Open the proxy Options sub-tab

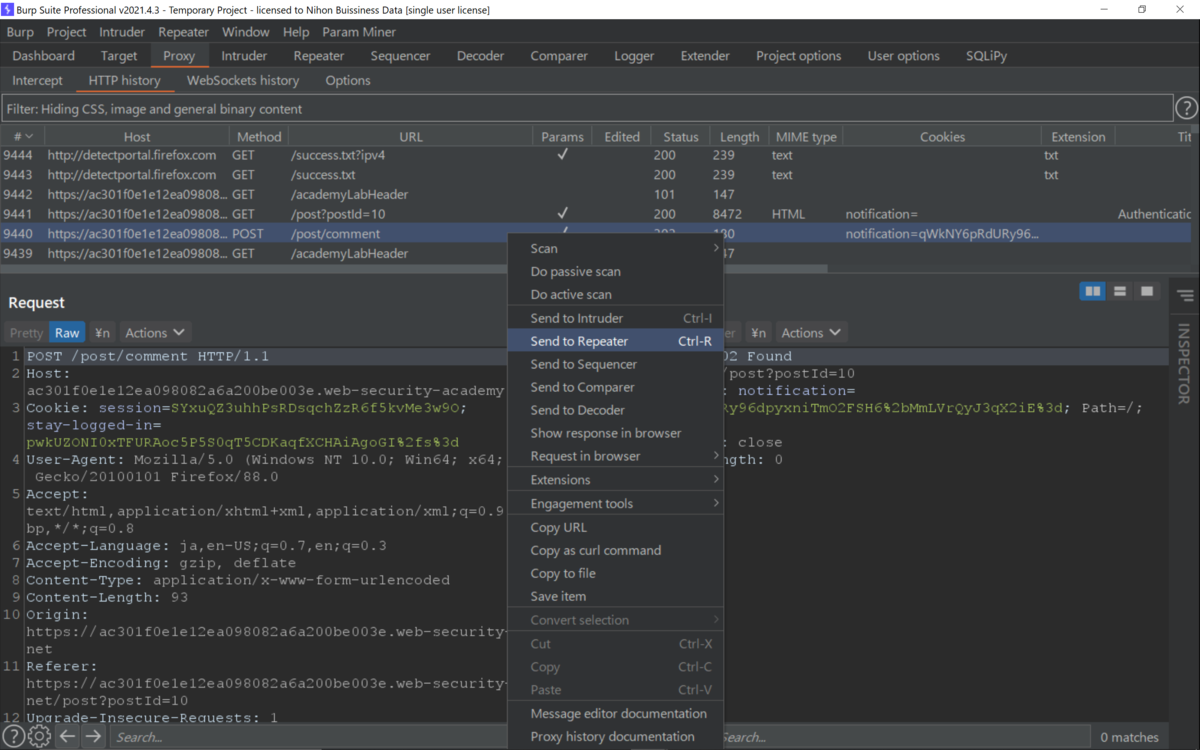coord(348,80)
